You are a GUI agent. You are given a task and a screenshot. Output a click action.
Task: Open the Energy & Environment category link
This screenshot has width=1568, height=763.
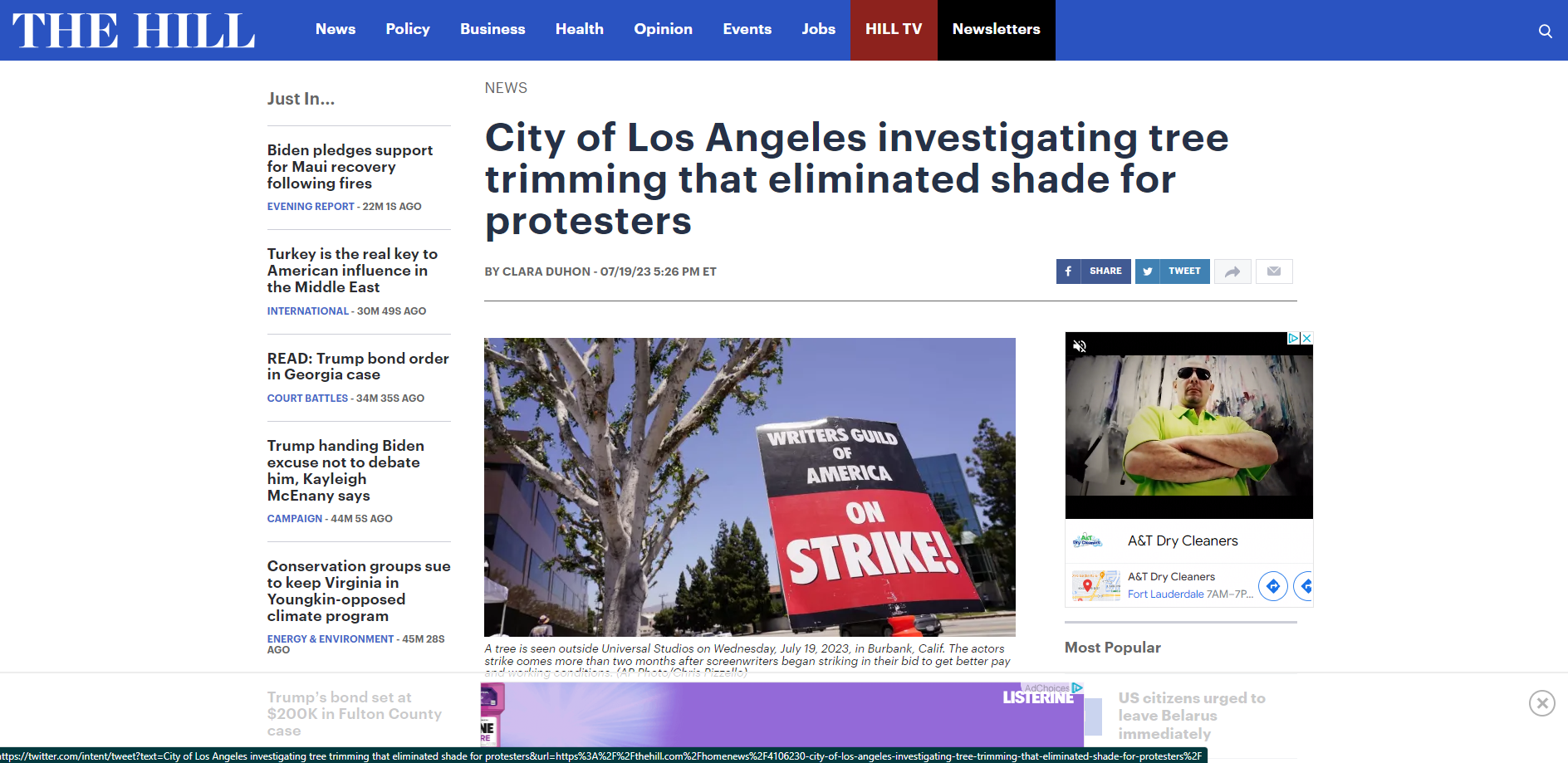tap(330, 638)
